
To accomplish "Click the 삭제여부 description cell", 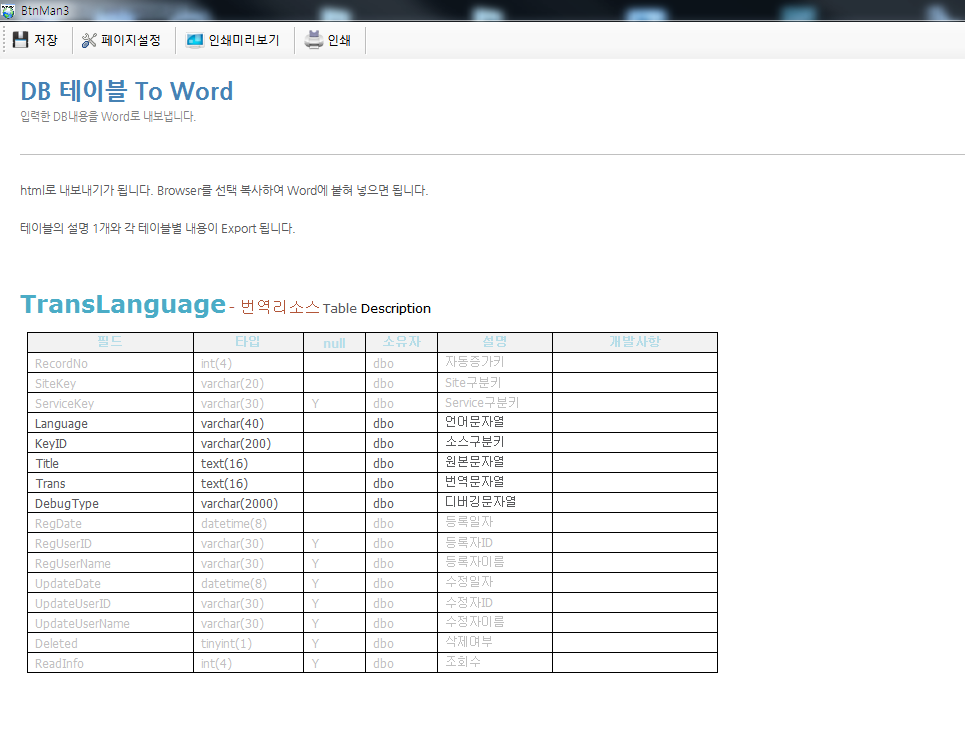I will coord(495,643).
